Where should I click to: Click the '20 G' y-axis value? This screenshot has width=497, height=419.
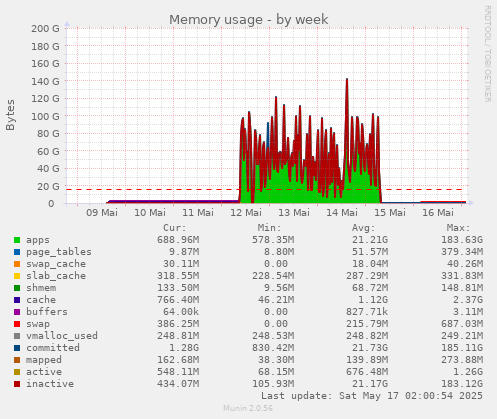(48, 186)
